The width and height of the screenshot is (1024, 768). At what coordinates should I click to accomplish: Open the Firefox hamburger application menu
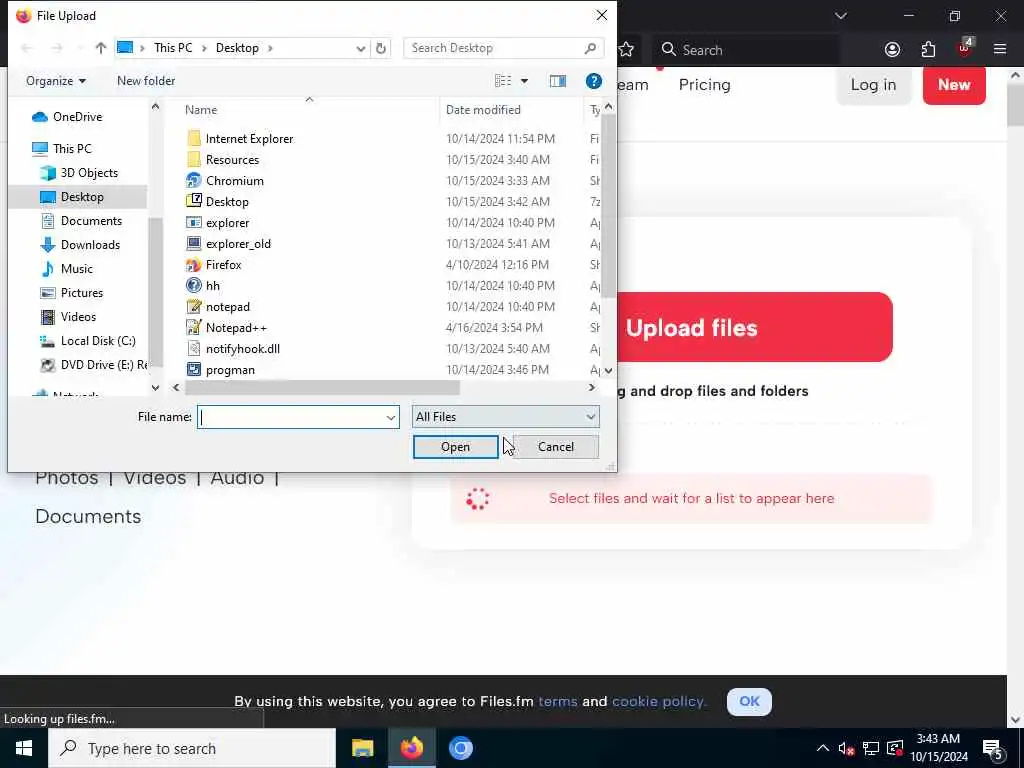[x=1000, y=50]
